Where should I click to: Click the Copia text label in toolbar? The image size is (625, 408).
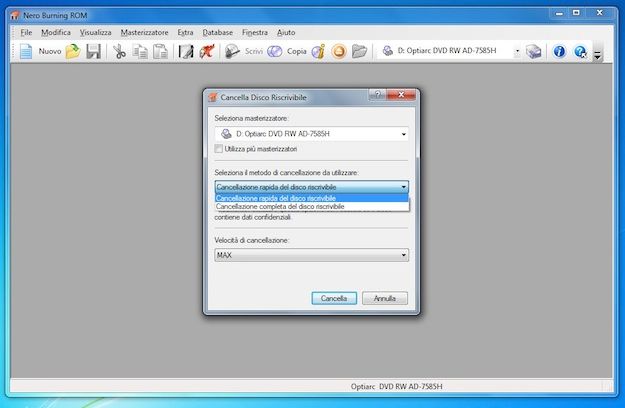(x=297, y=51)
